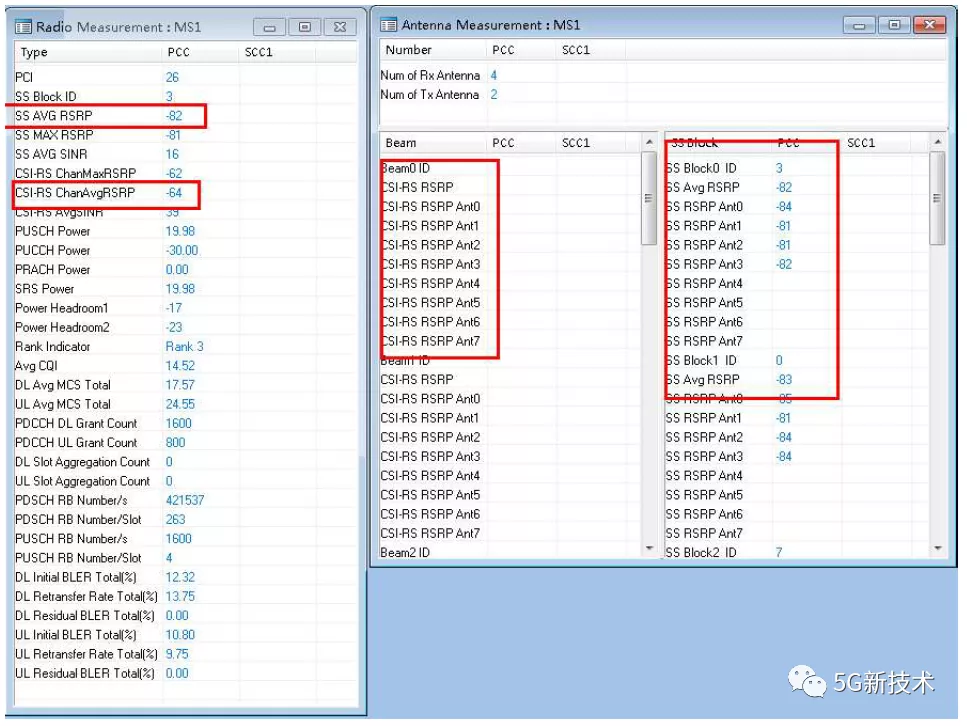
Task: Select the DL Initial BLER Total(%) row
Action: [x=185, y=577]
